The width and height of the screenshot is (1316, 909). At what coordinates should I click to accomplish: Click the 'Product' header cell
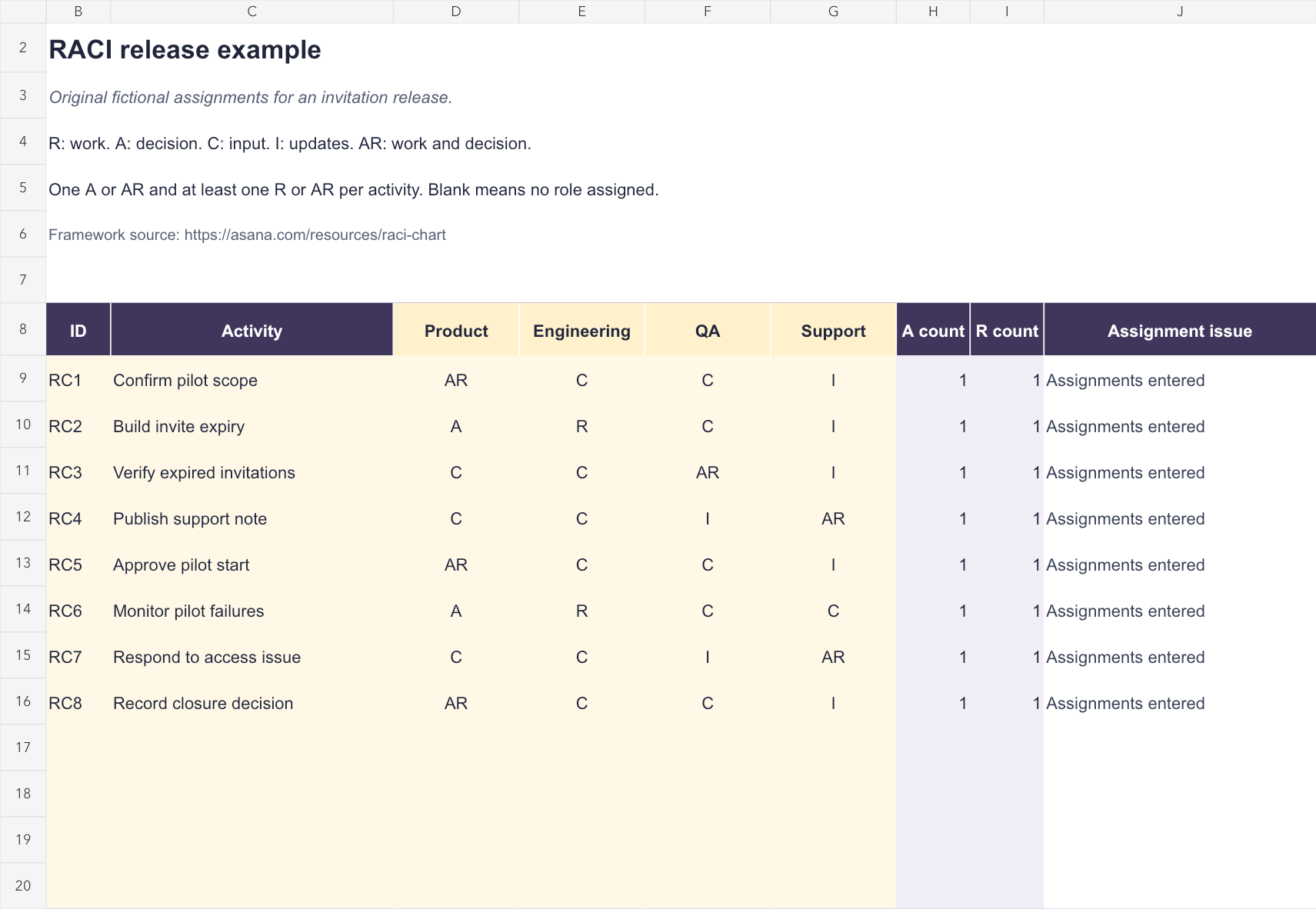click(x=456, y=331)
